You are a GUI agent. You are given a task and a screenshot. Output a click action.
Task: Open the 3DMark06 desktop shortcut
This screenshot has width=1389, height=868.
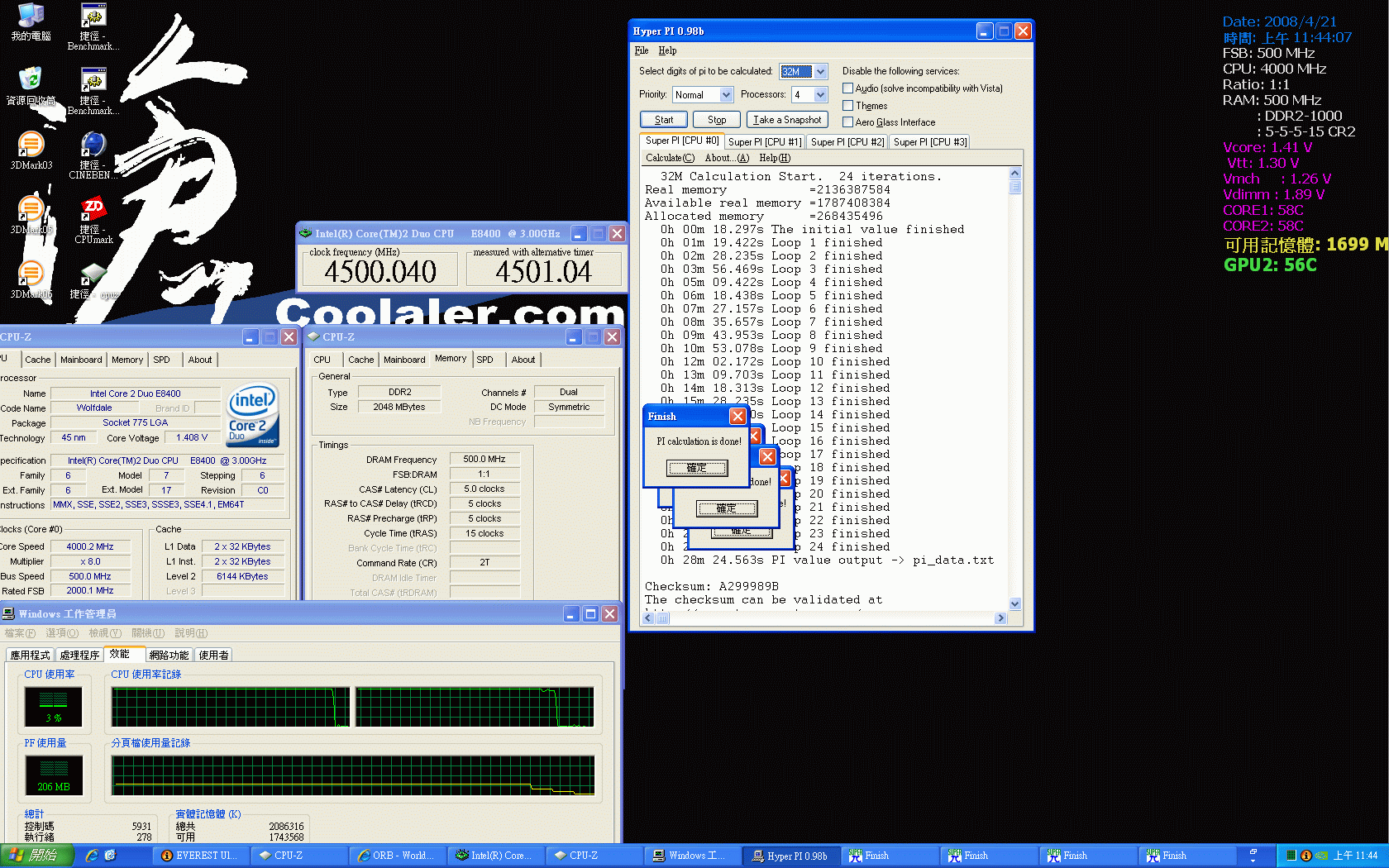tap(31, 280)
